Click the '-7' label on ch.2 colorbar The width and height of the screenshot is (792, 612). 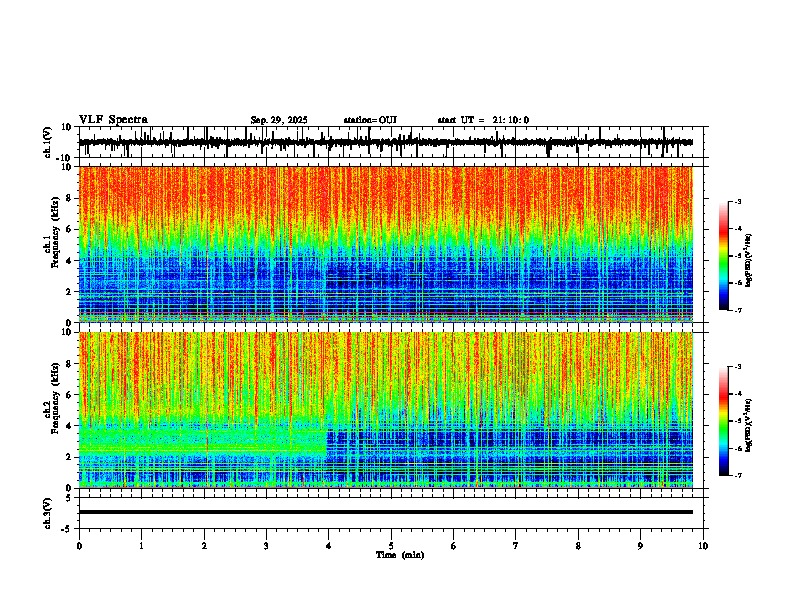point(737,476)
